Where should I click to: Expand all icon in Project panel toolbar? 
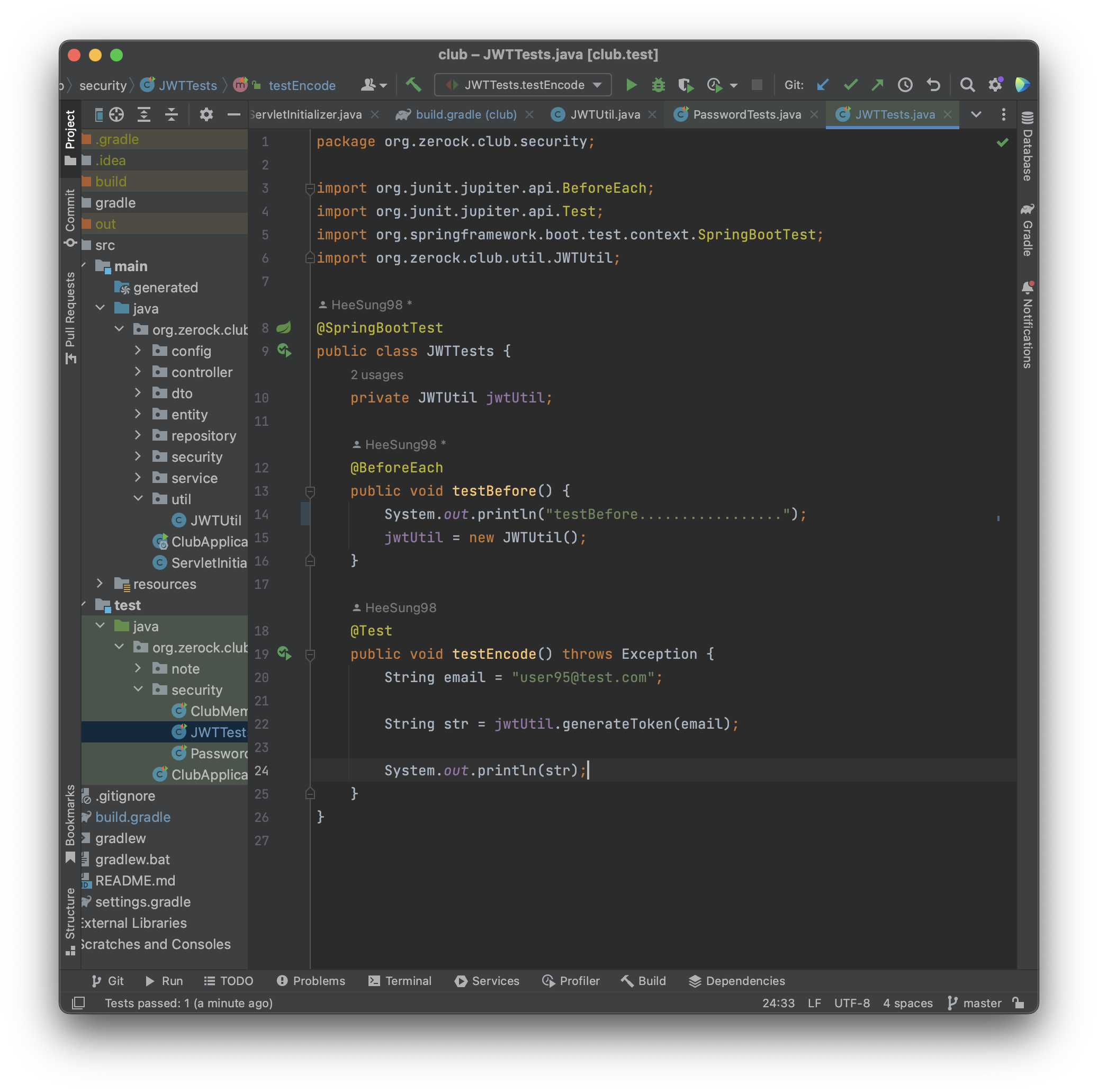pos(144,115)
